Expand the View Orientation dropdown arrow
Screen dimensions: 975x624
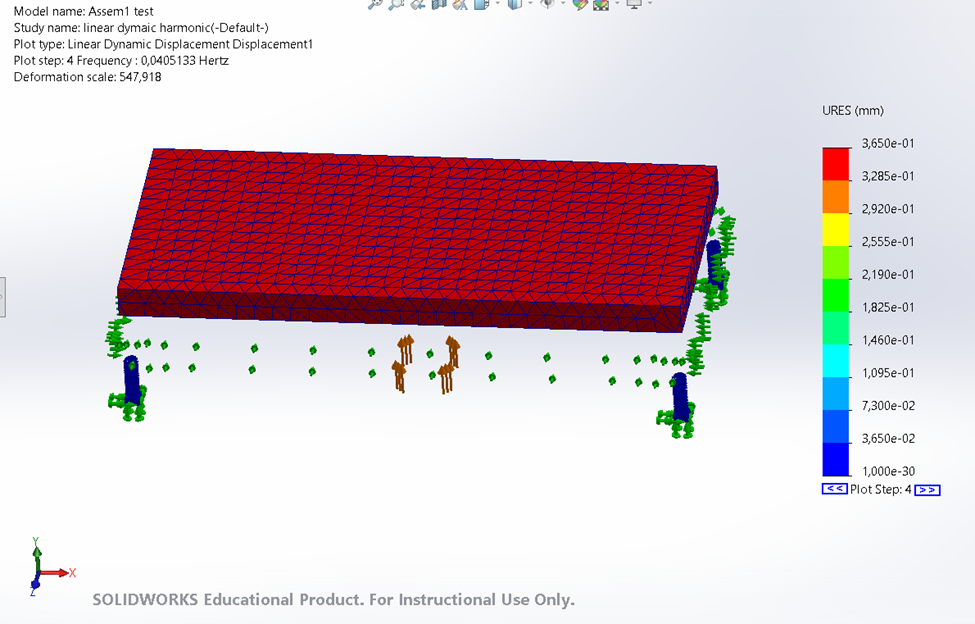click(497, 2)
